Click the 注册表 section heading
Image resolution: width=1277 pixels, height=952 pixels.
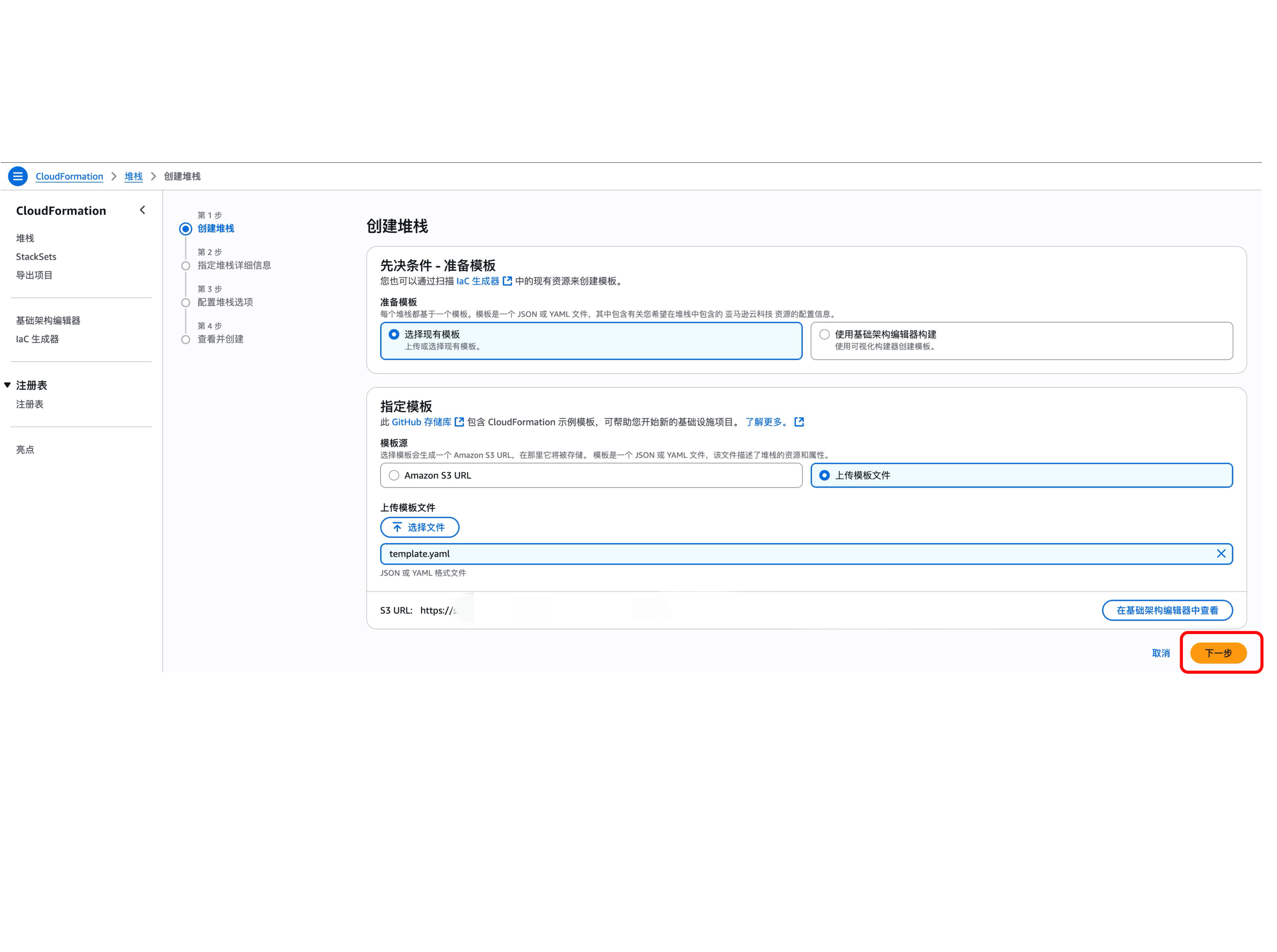32,386
